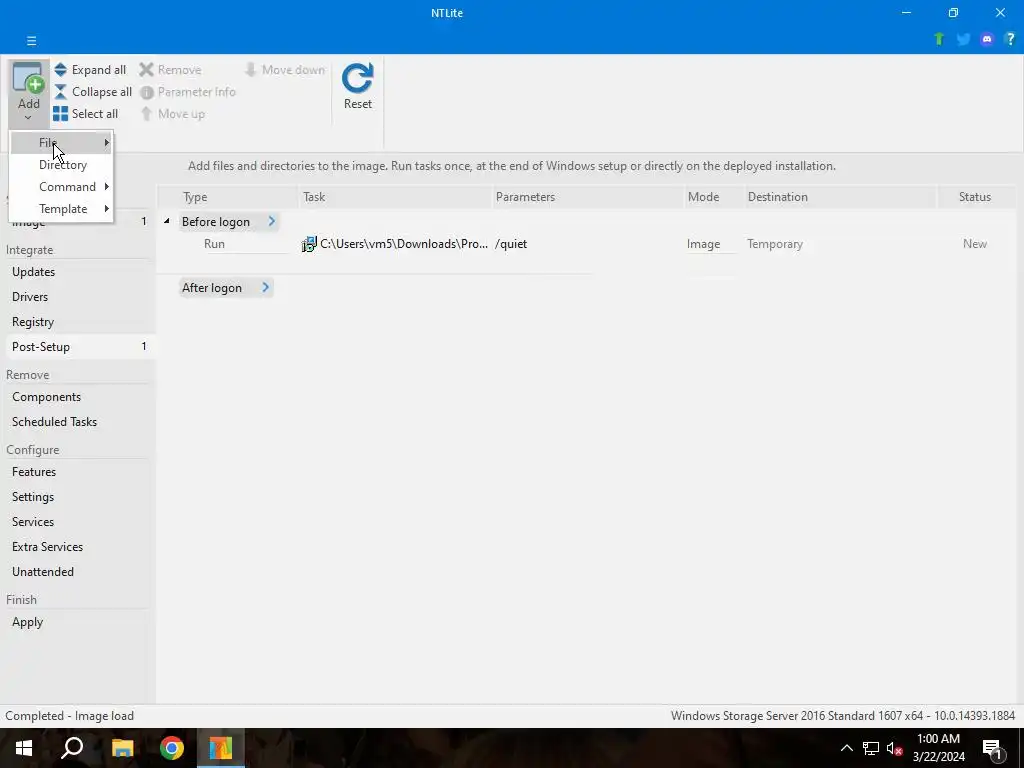Click the Status column header

[976, 197]
